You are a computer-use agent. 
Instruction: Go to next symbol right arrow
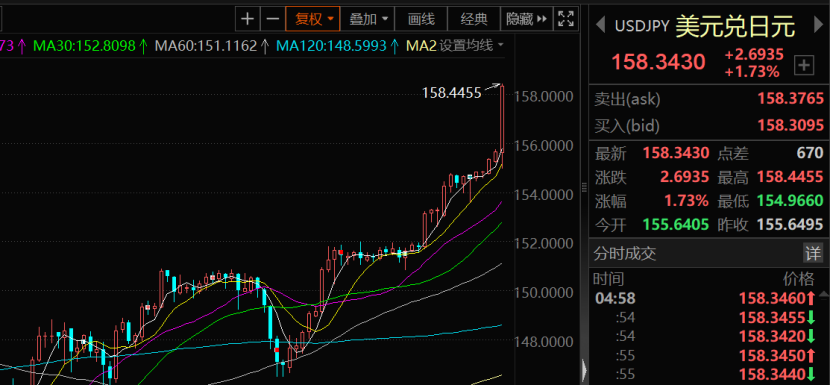coord(818,24)
